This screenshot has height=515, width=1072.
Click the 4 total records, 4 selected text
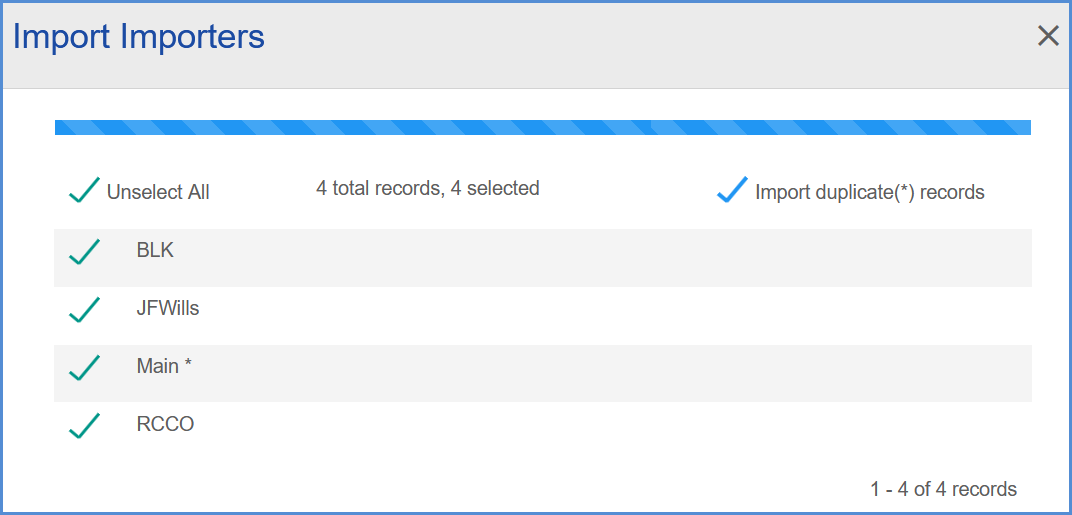click(x=428, y=188)
